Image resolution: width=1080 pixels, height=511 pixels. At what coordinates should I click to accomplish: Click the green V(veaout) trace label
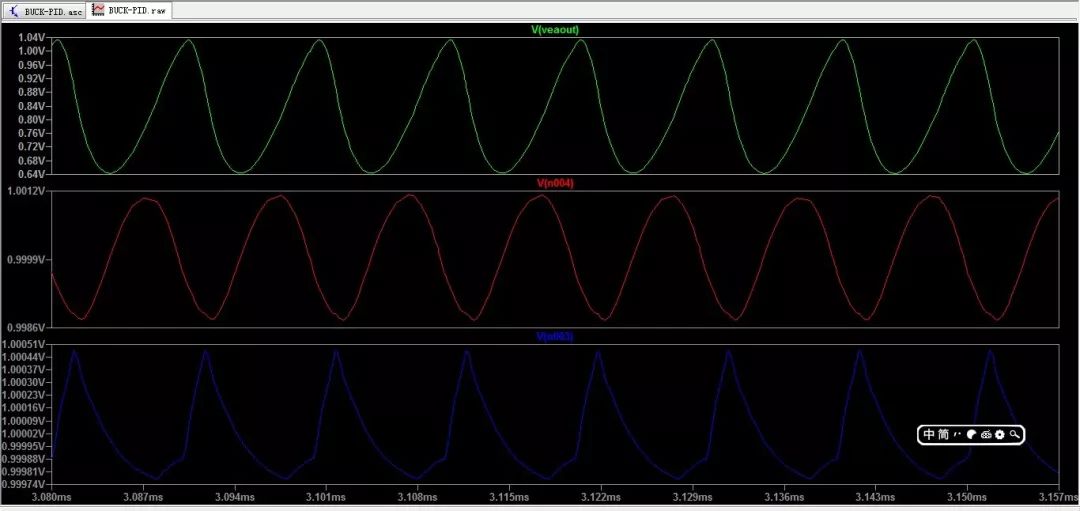click(x=554, y=30)
